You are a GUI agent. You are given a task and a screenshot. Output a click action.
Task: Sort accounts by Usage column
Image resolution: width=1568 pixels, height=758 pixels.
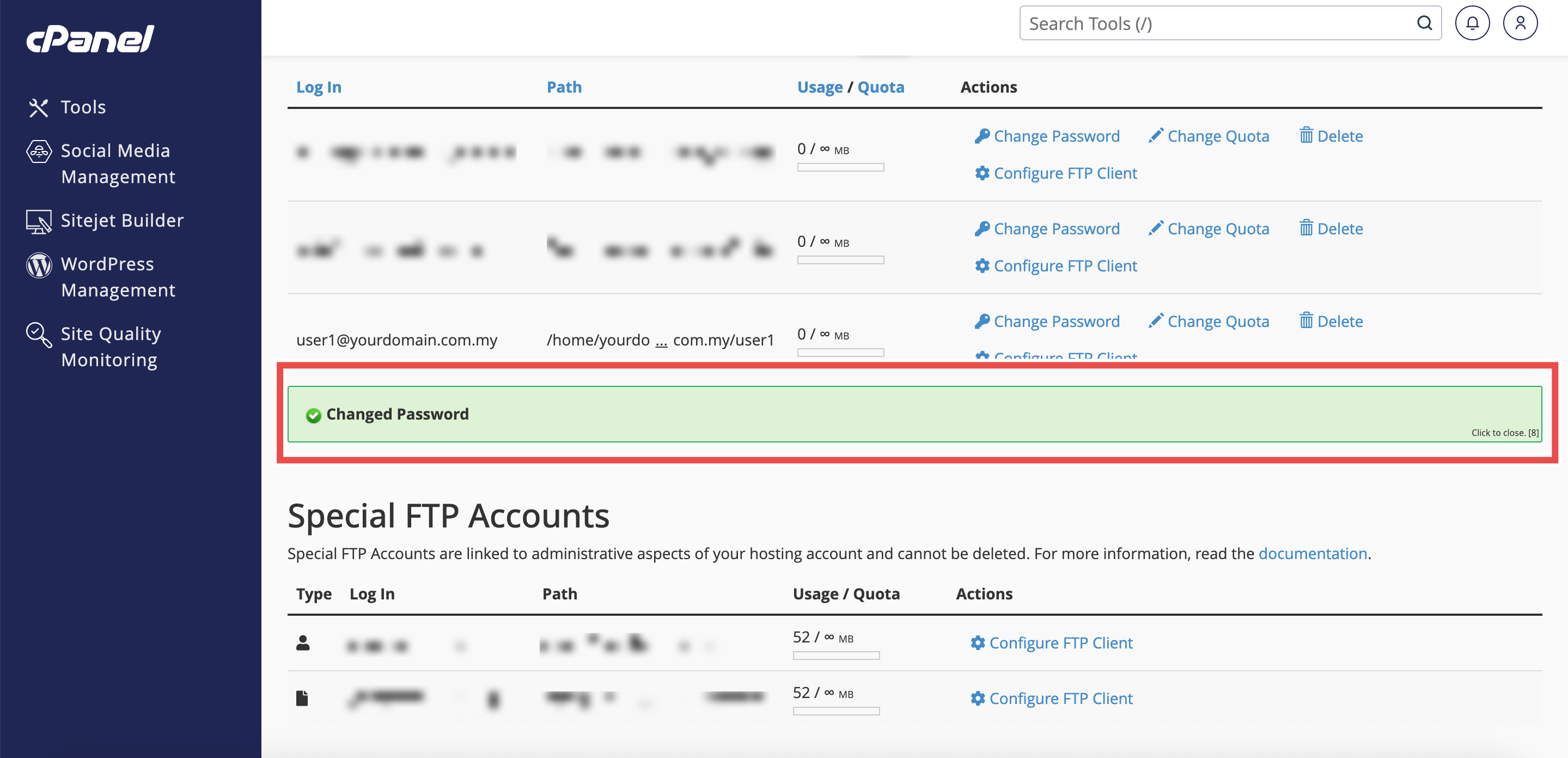point(819,87)
